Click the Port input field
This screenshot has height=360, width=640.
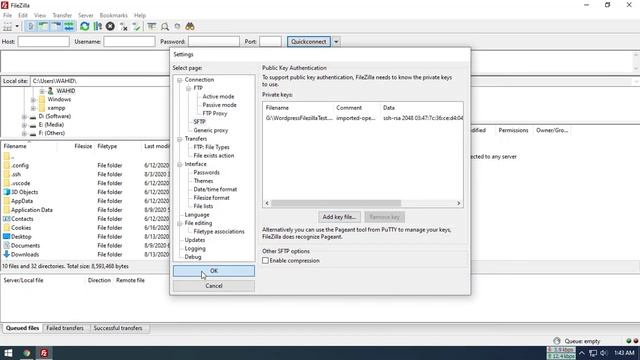[270, 42]
